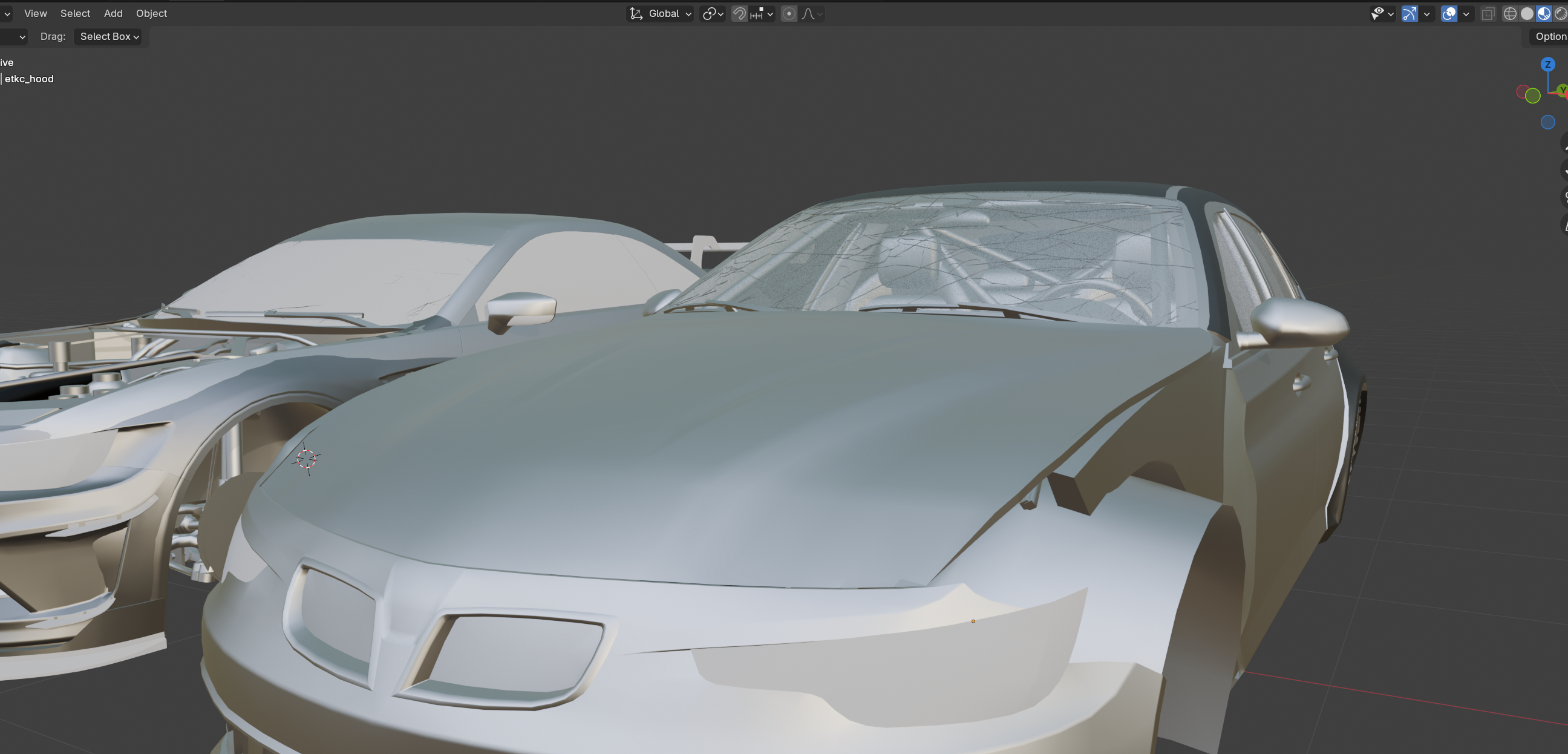Click the negative Z axis gizmo circle
Viewport: 1568px width, 754px height.
click(x=1548, y=122)
